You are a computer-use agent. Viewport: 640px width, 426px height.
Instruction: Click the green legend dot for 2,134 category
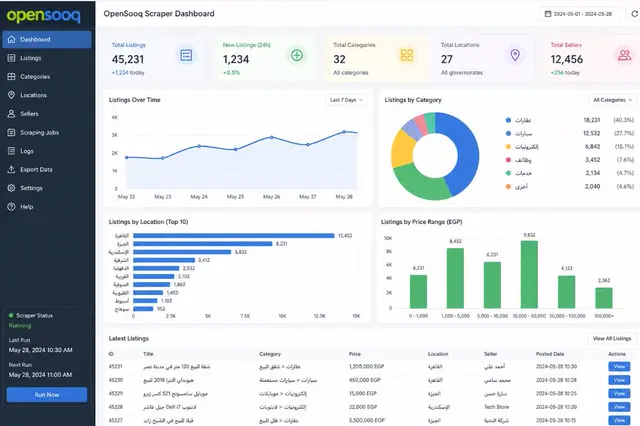[508, 173]
